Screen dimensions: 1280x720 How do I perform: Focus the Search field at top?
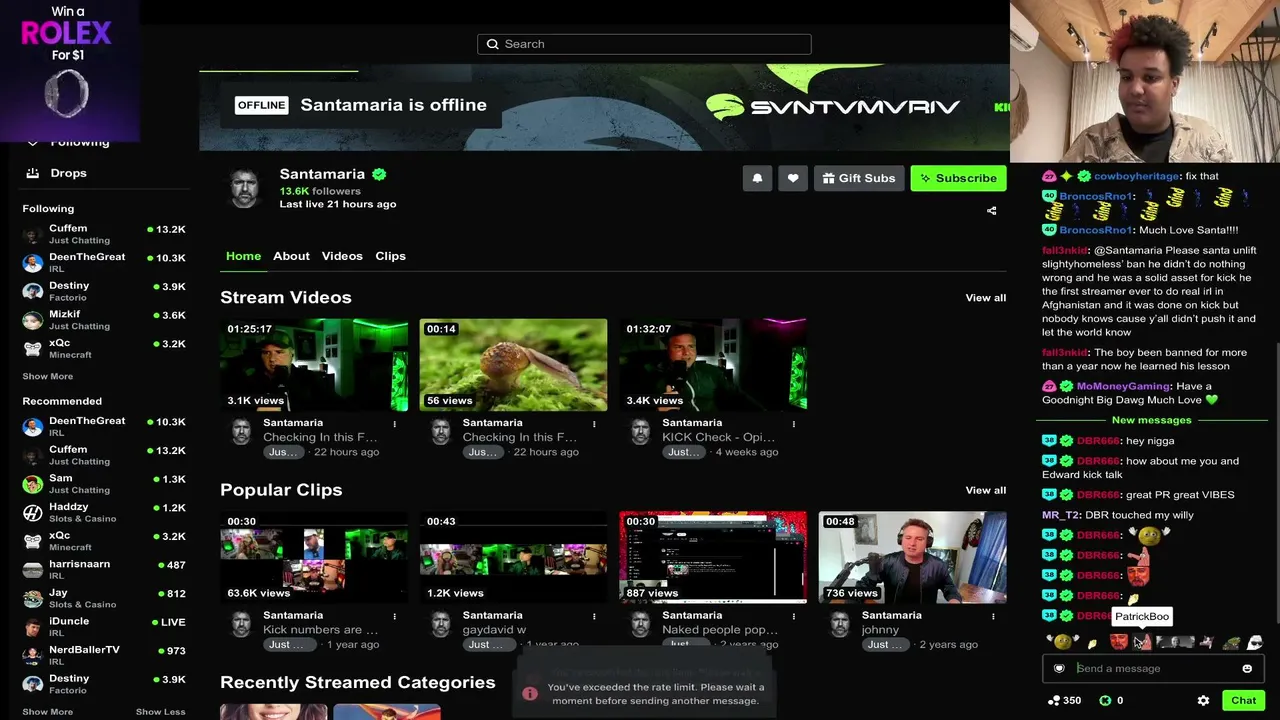[644, 44]
